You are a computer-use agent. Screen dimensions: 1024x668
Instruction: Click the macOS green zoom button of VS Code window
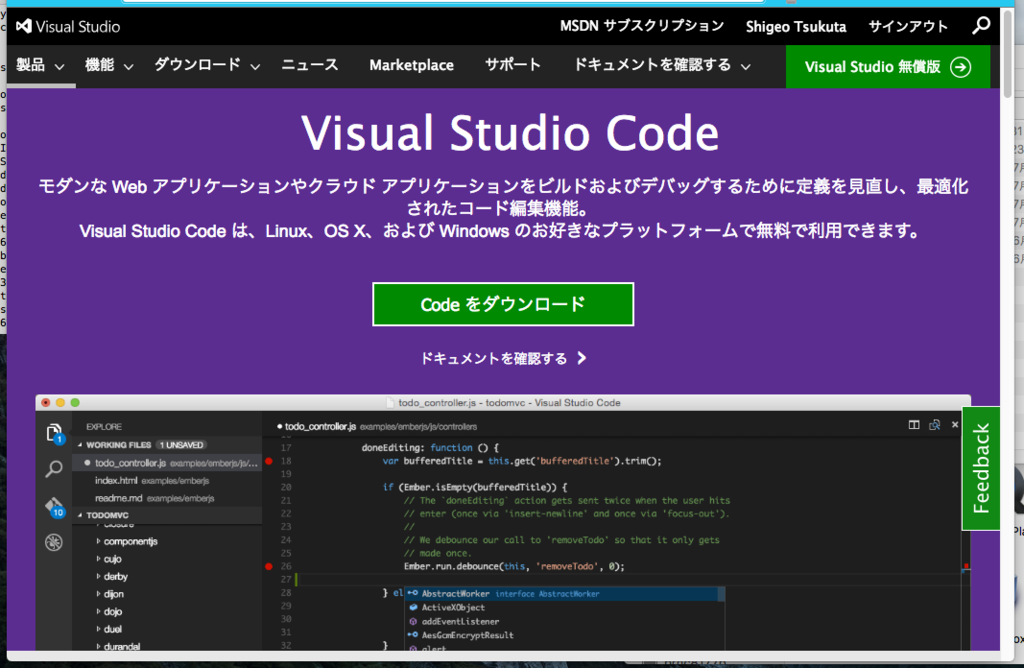75,403
